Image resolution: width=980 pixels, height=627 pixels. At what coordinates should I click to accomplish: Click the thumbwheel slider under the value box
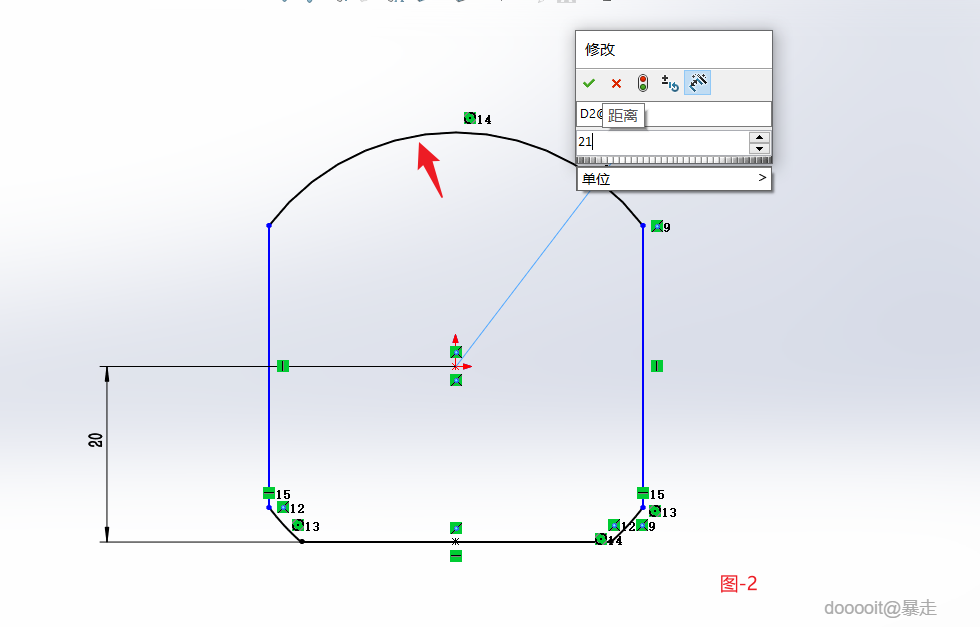674,160
